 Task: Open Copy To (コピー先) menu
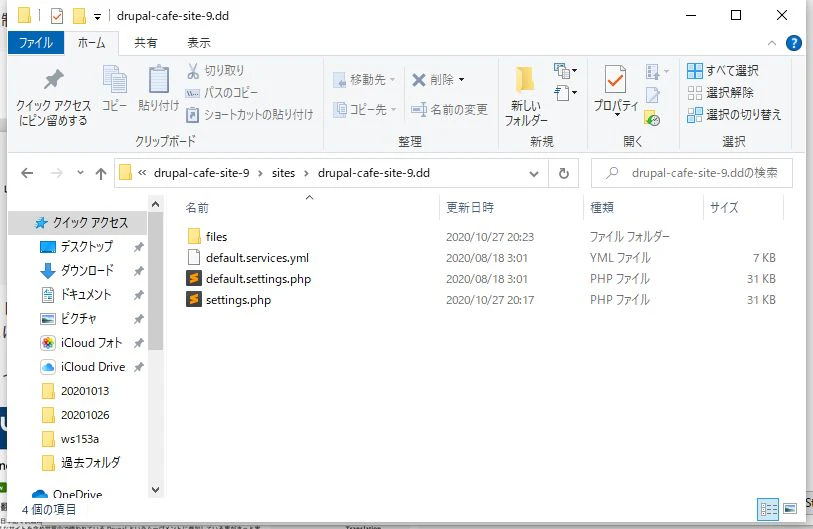click(364, 109)
